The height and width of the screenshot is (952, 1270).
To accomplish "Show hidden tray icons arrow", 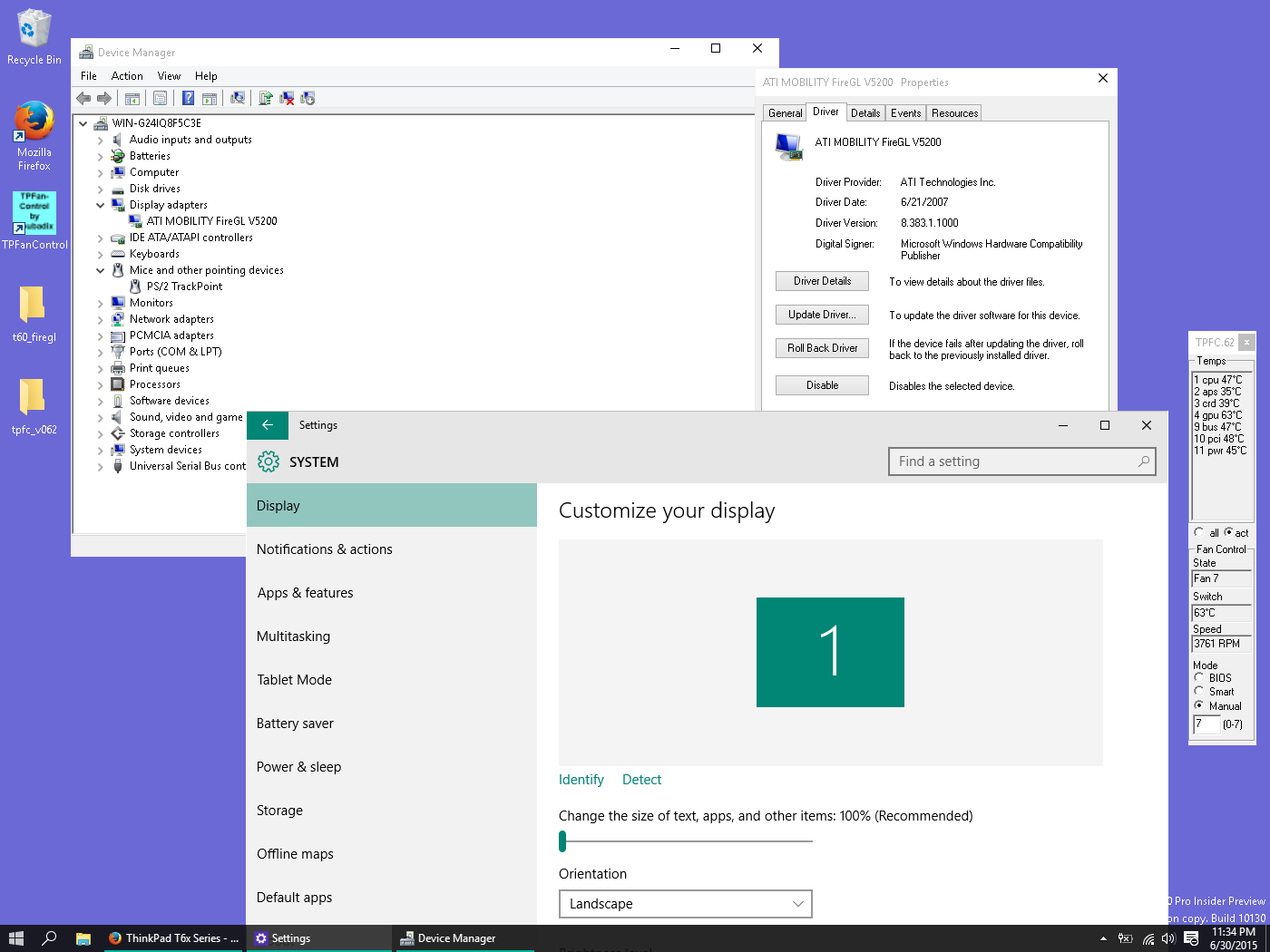I will (x=1103, y=938).
